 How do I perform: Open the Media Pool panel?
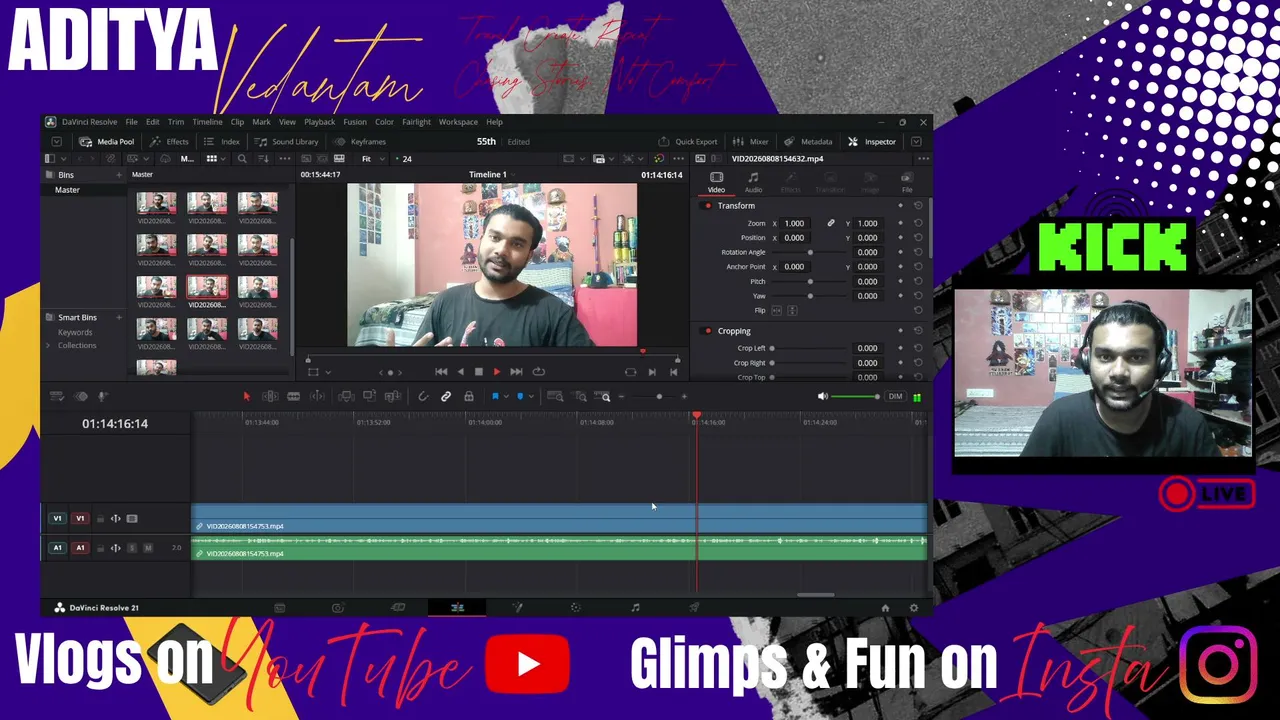coord(106,142)
